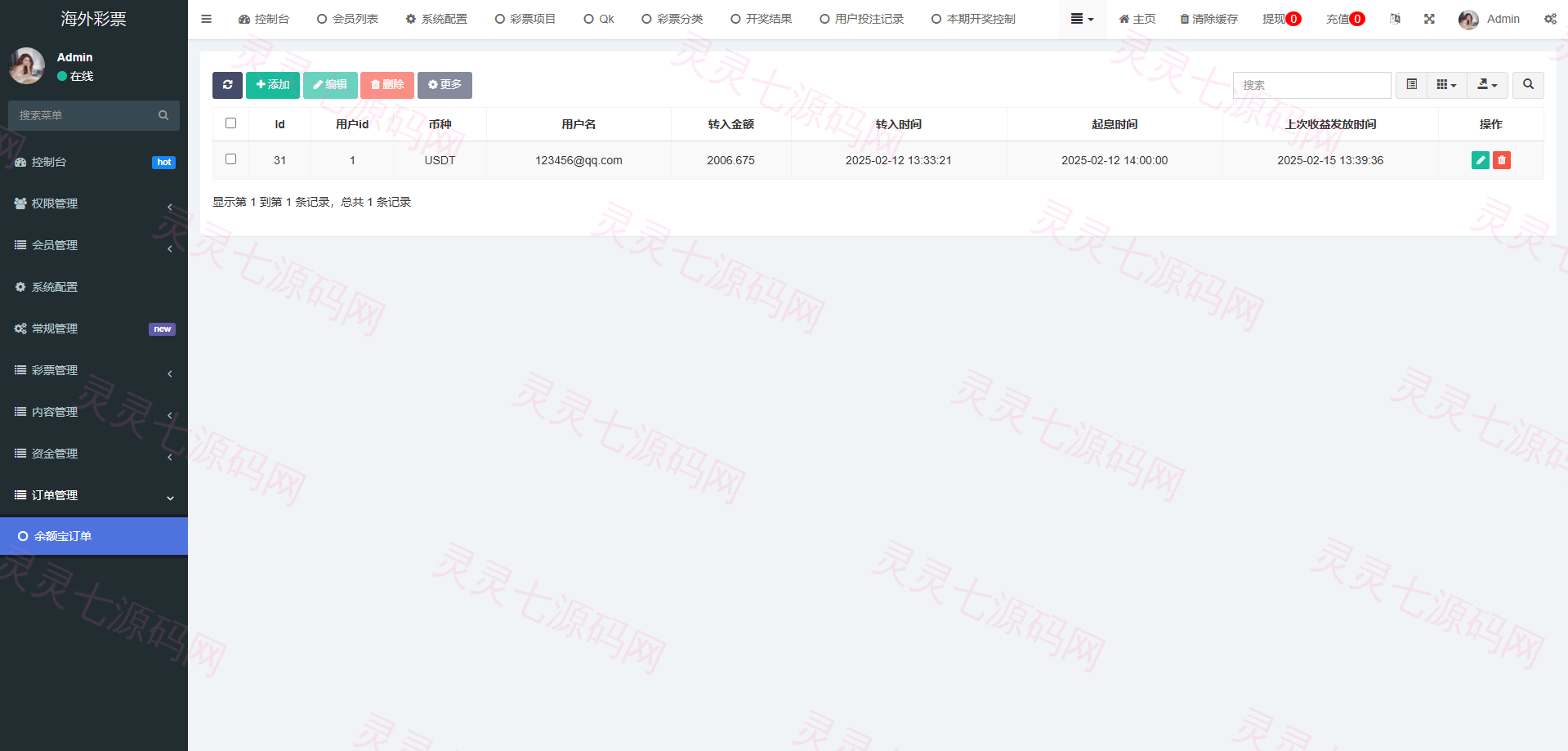Open the tab list dropdown in top bar
The image size is (1568, 751).
click(x=1082, y=19)
